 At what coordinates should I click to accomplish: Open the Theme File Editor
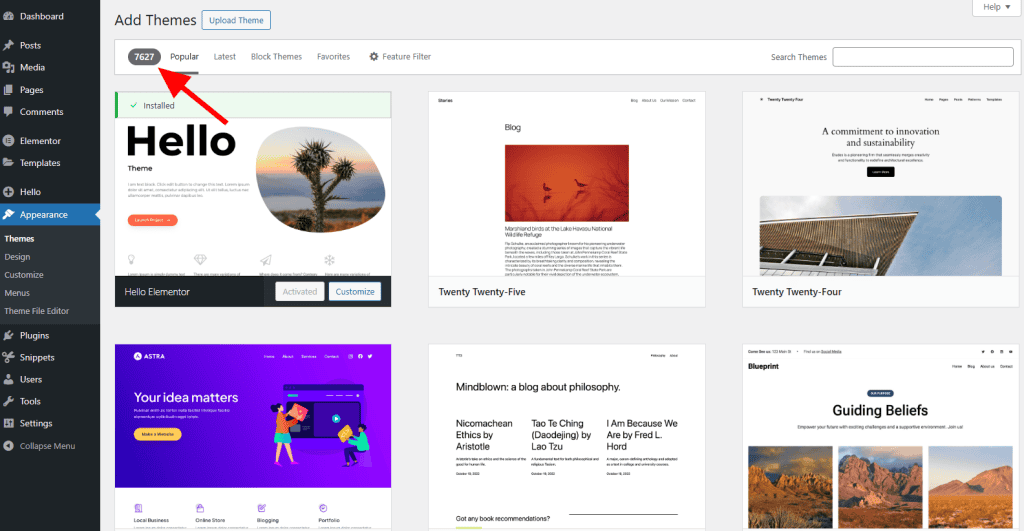(37, 311)
